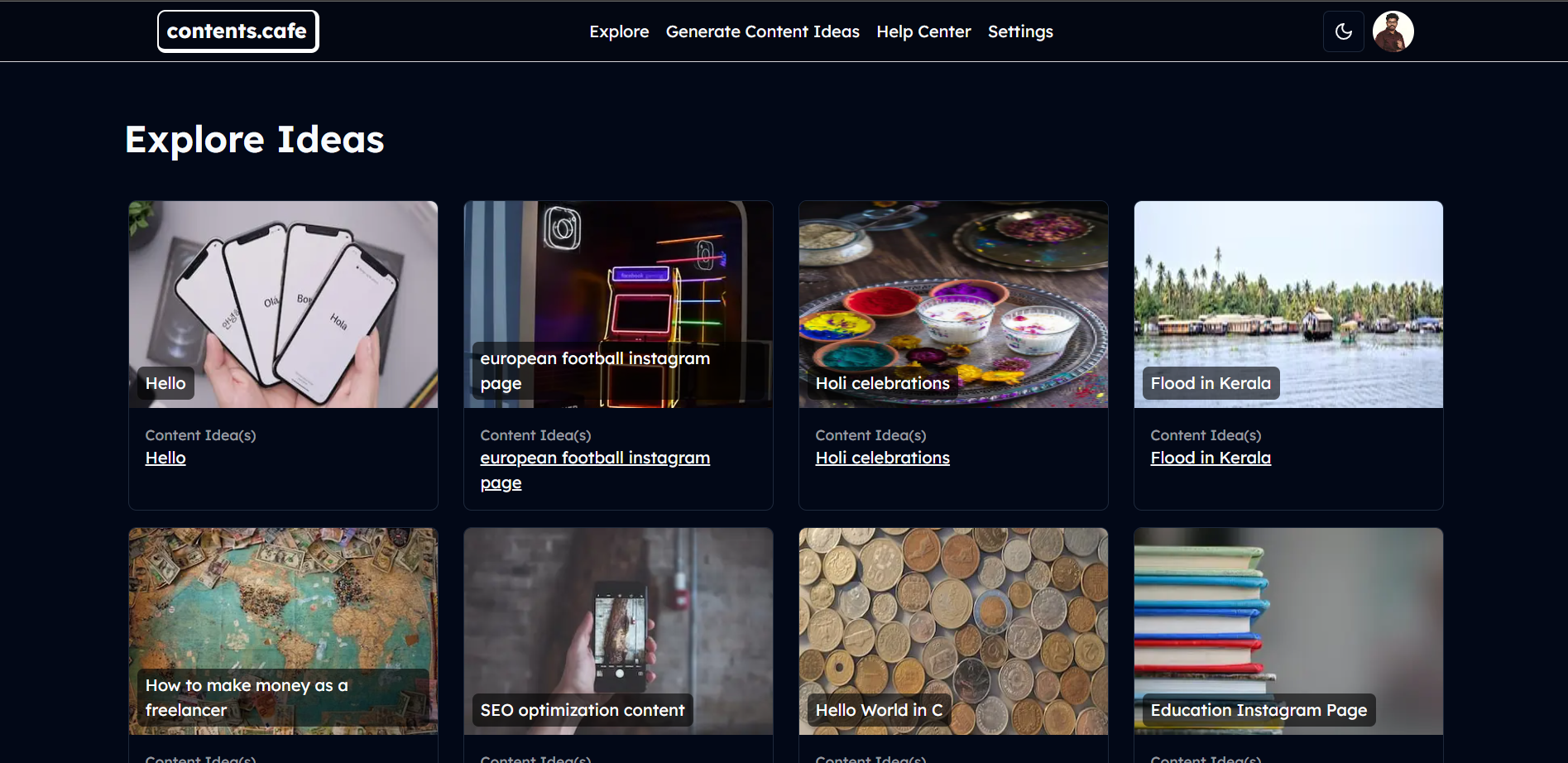Open the Kerala houseboats thumbnail

pos(1288,305)
